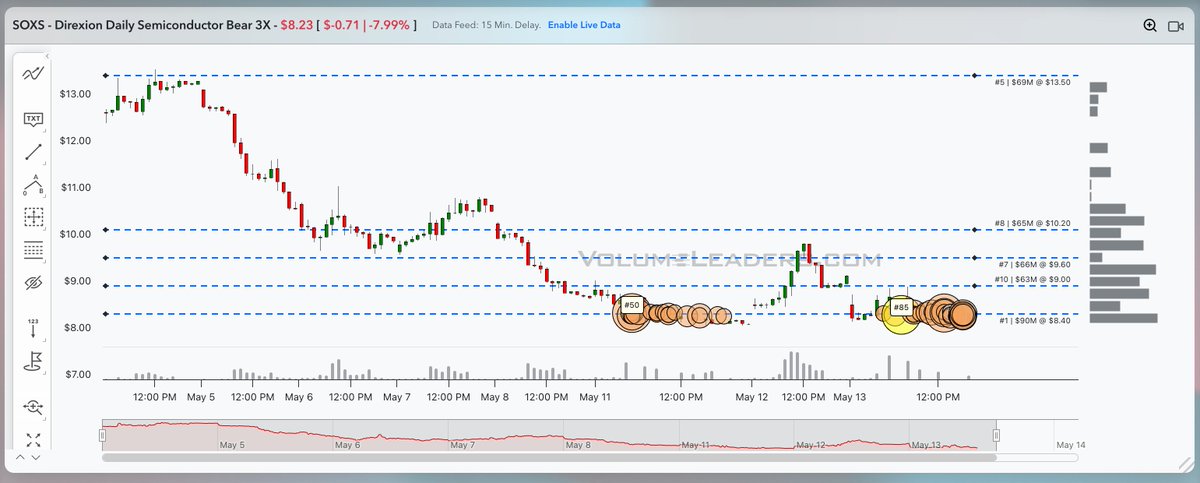Click the '#7 | $66M @ $9.60' level label

tap(1035, 264)
